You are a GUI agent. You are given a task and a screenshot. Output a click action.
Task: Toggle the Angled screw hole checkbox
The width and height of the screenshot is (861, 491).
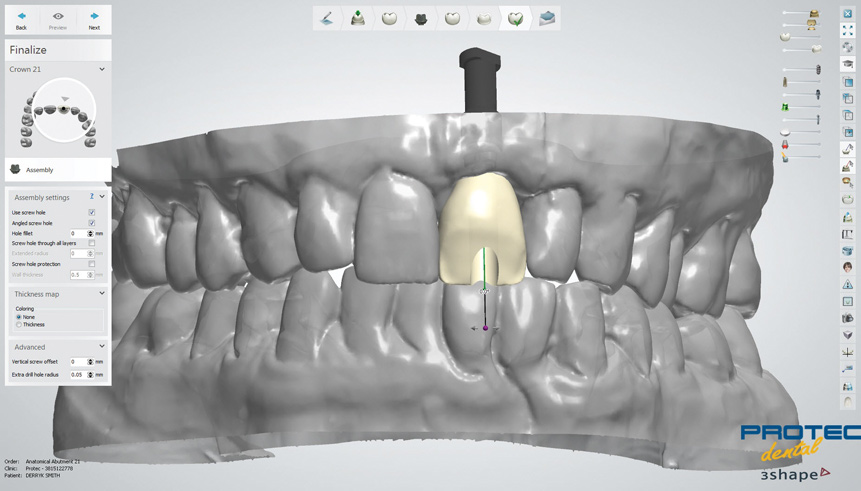92,223
